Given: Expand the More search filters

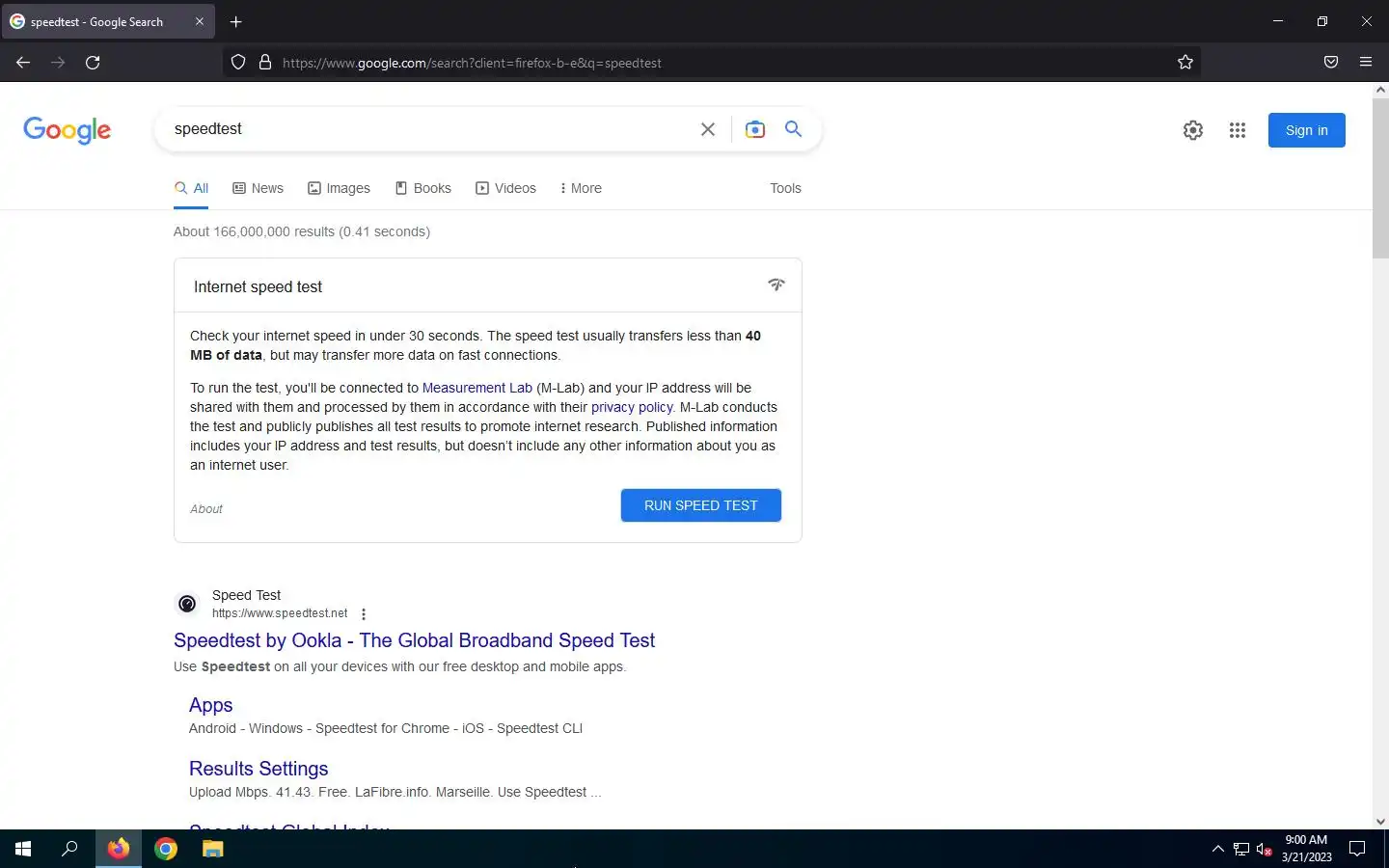Looking at the screenshot, I should pos(581,188).
